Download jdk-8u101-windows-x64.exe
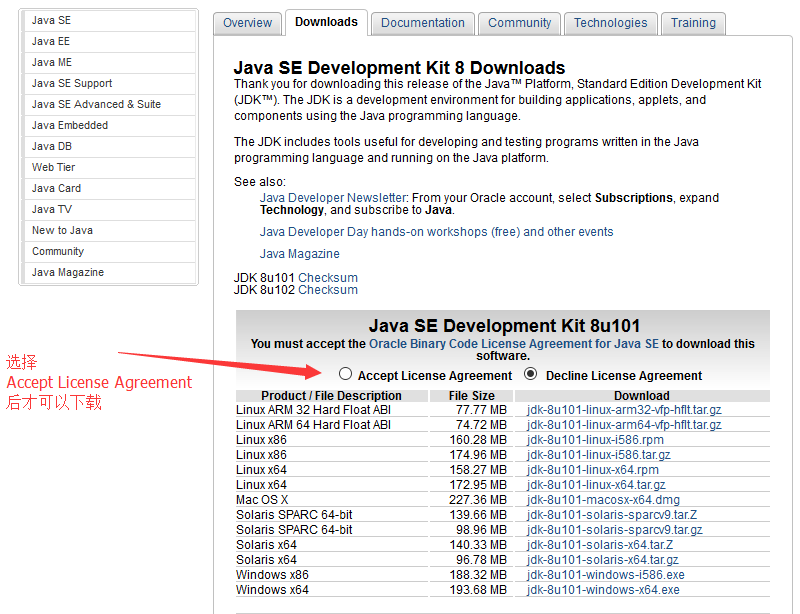The image size is (800, 614). click(603, 590)
